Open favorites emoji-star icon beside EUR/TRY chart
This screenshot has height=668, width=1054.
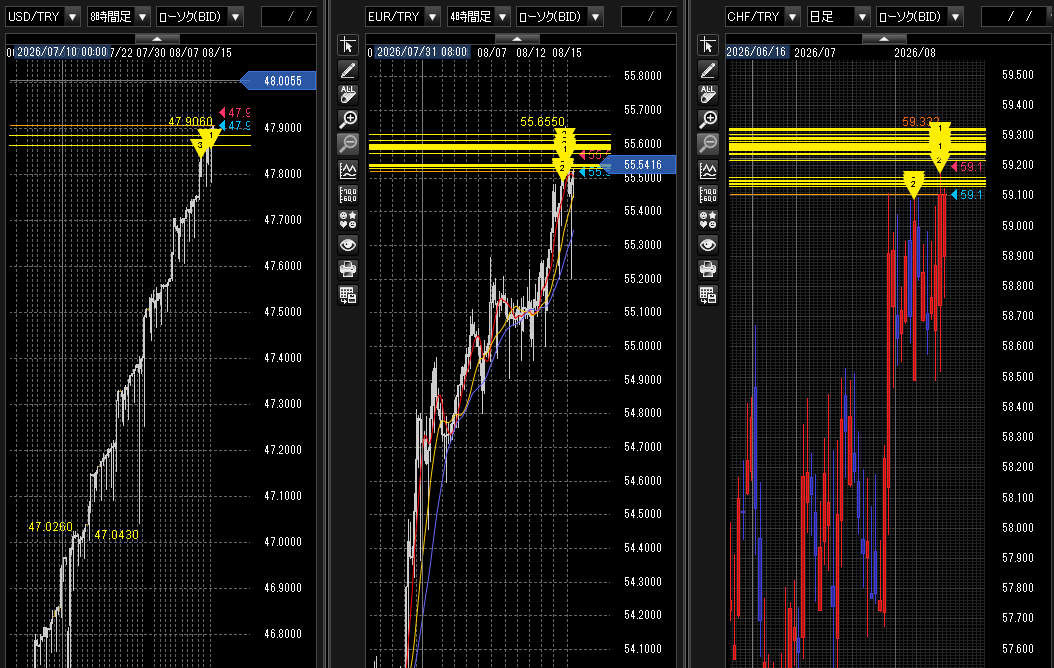348,220
